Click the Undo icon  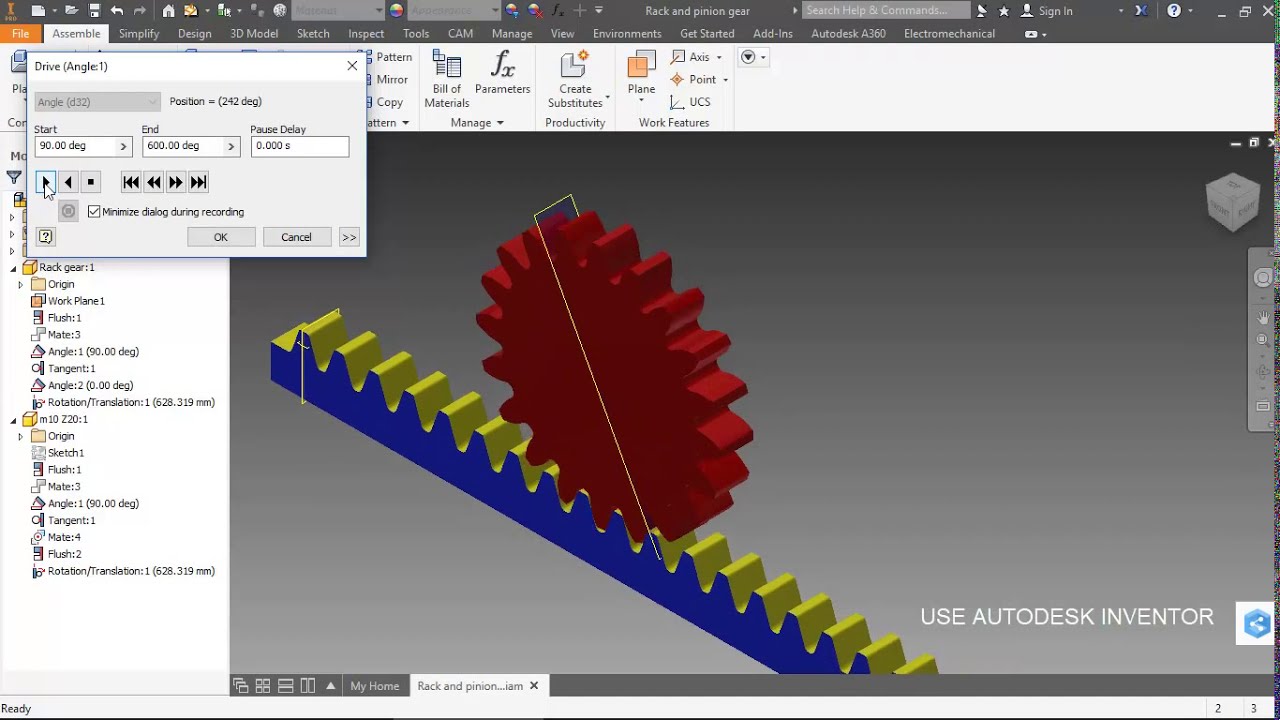(x=117, y=11)
